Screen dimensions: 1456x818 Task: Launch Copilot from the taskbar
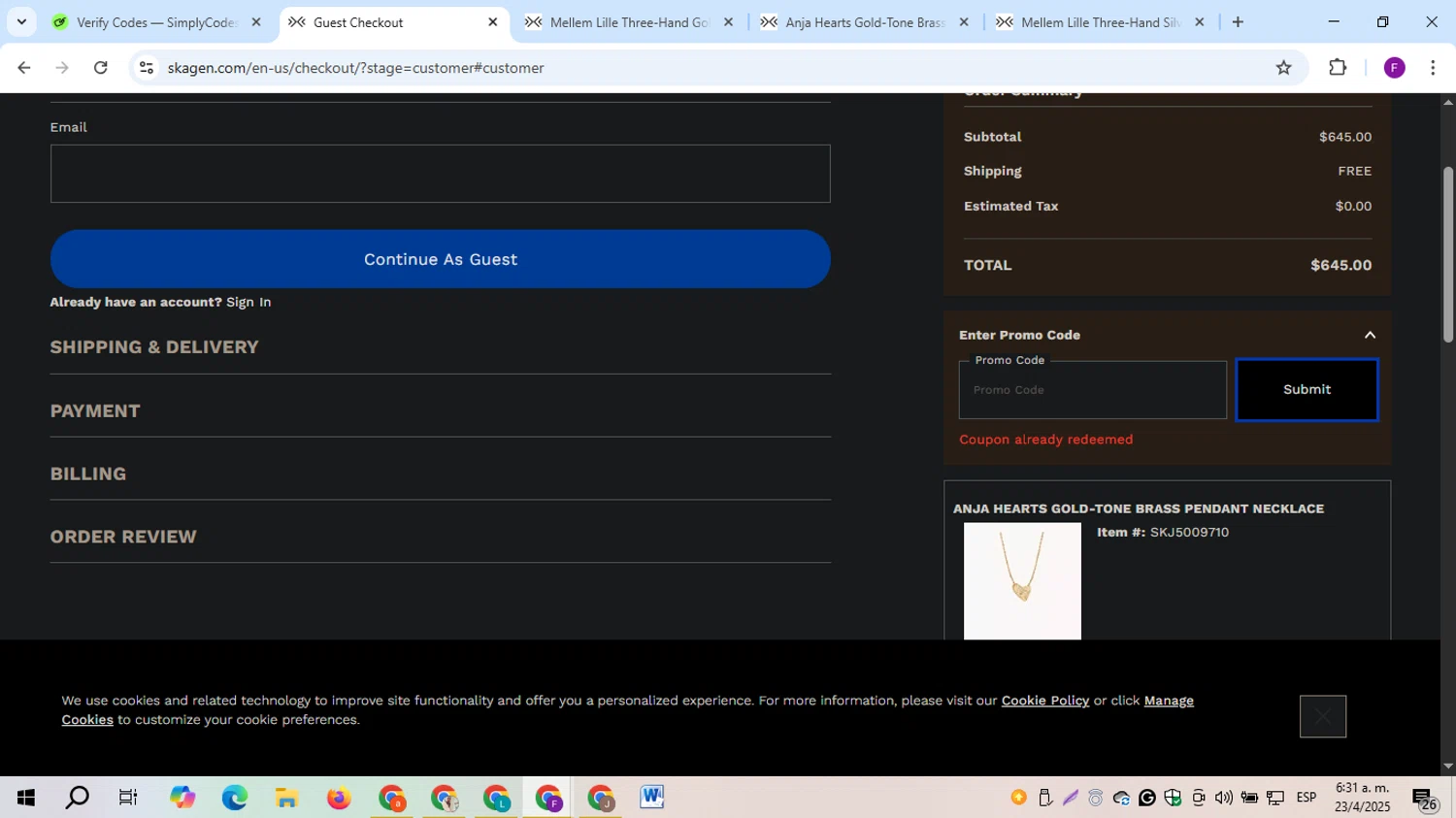click(x=182, y=798)
